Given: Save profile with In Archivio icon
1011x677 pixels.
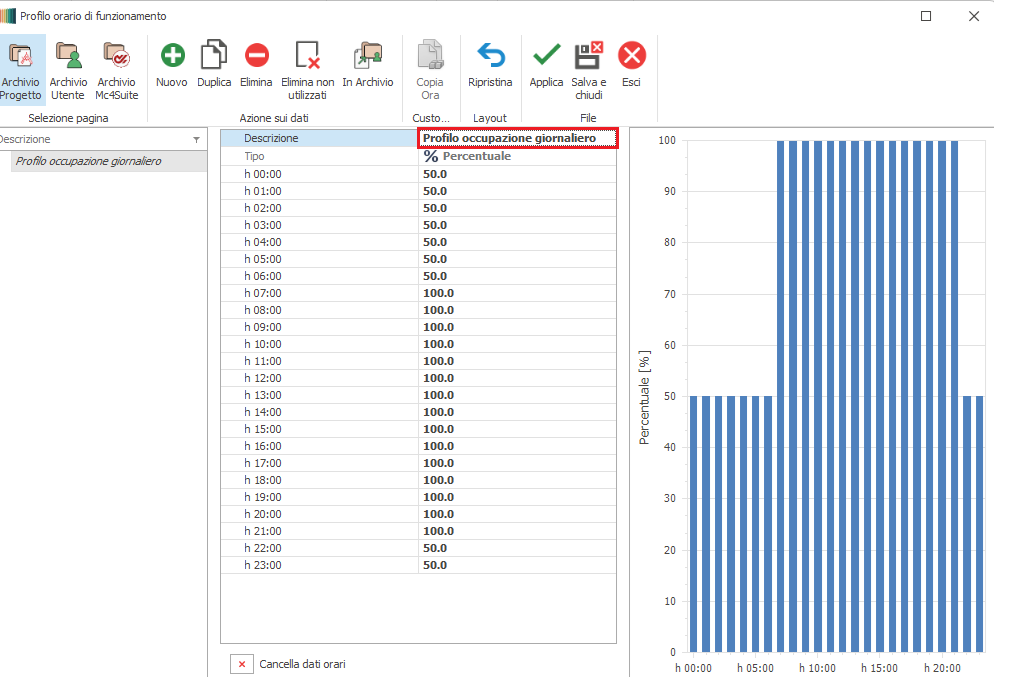Looking at the screenshot, I should (368, 56).
